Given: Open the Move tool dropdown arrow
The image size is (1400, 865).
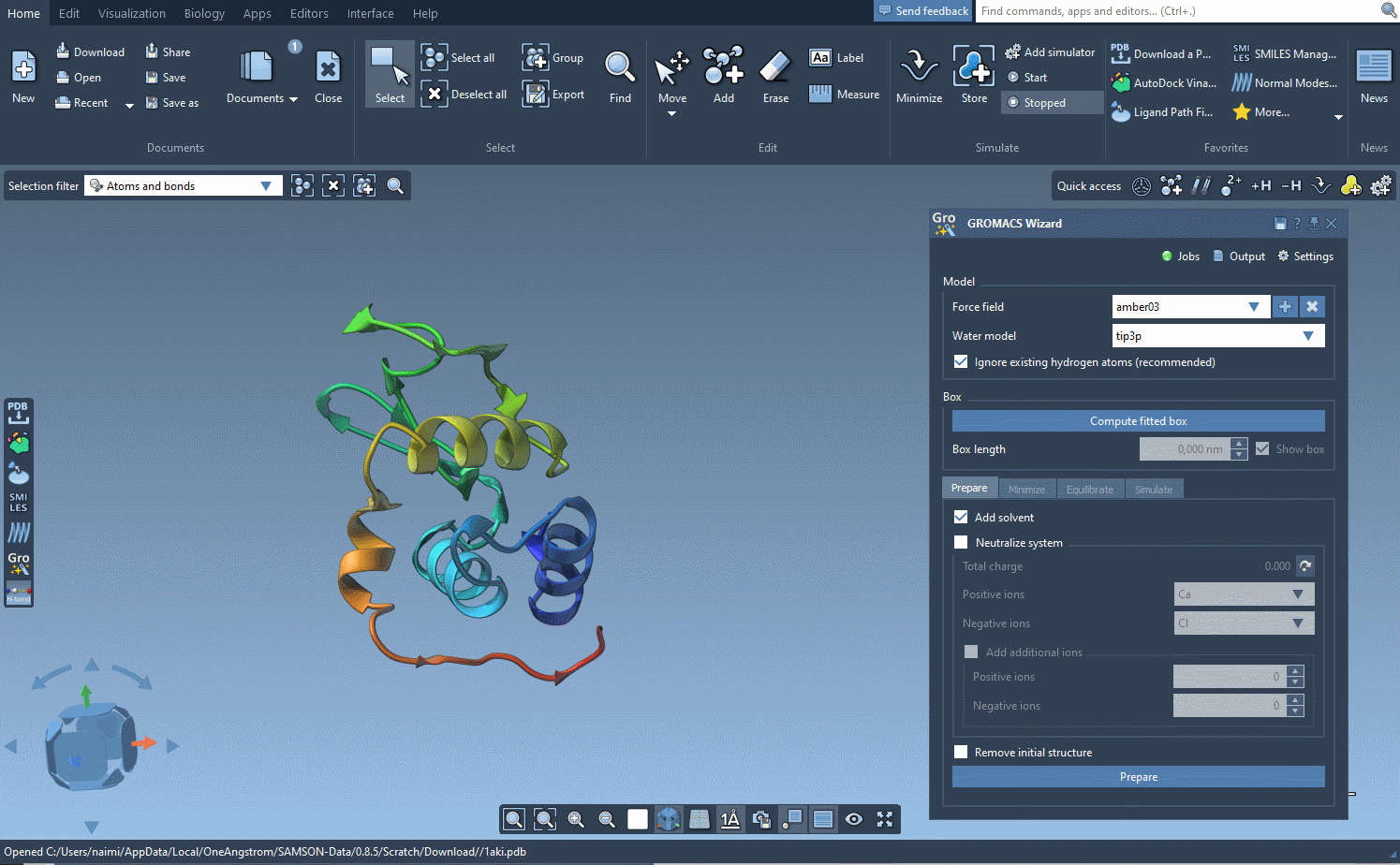Looking at the screenshot, I should point(671,114).
